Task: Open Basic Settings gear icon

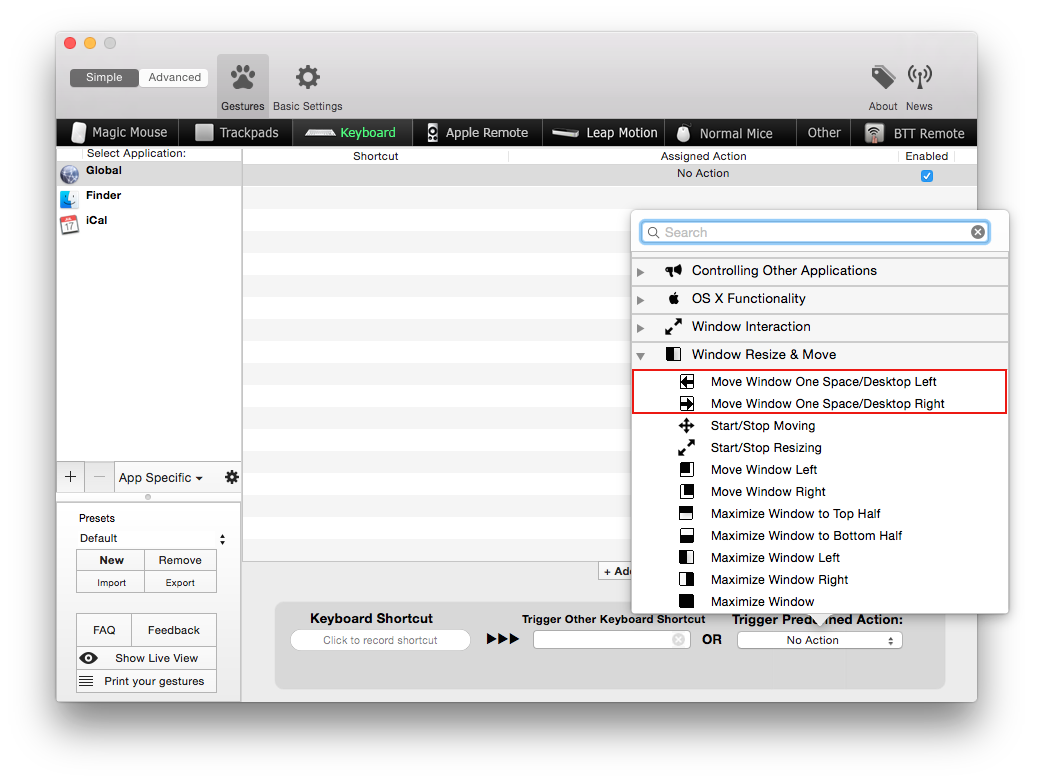Action: [x=307, y=78]
